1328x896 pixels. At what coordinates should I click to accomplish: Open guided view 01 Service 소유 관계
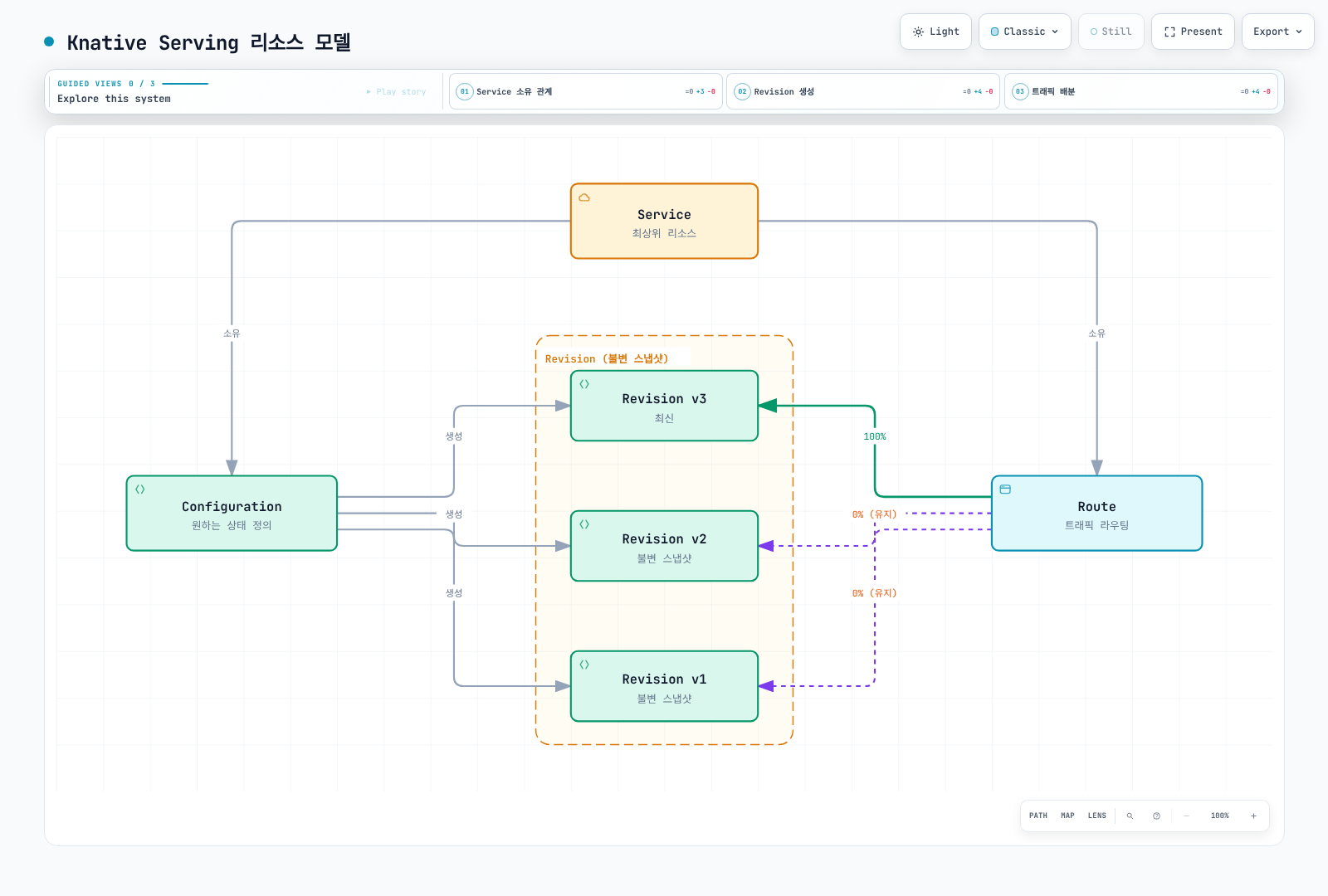[x=585, y=91]
